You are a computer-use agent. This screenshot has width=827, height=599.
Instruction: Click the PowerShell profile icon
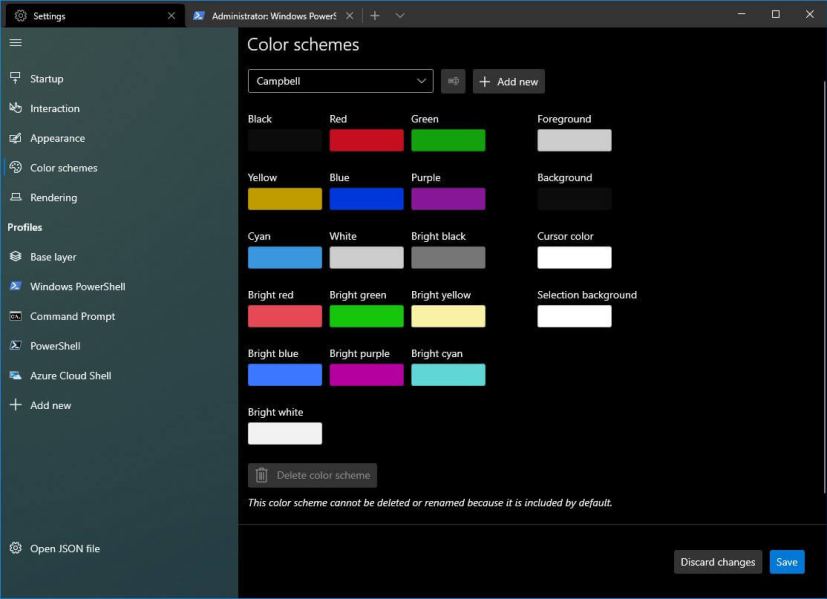pyautogui.click(x=15, y=345)
